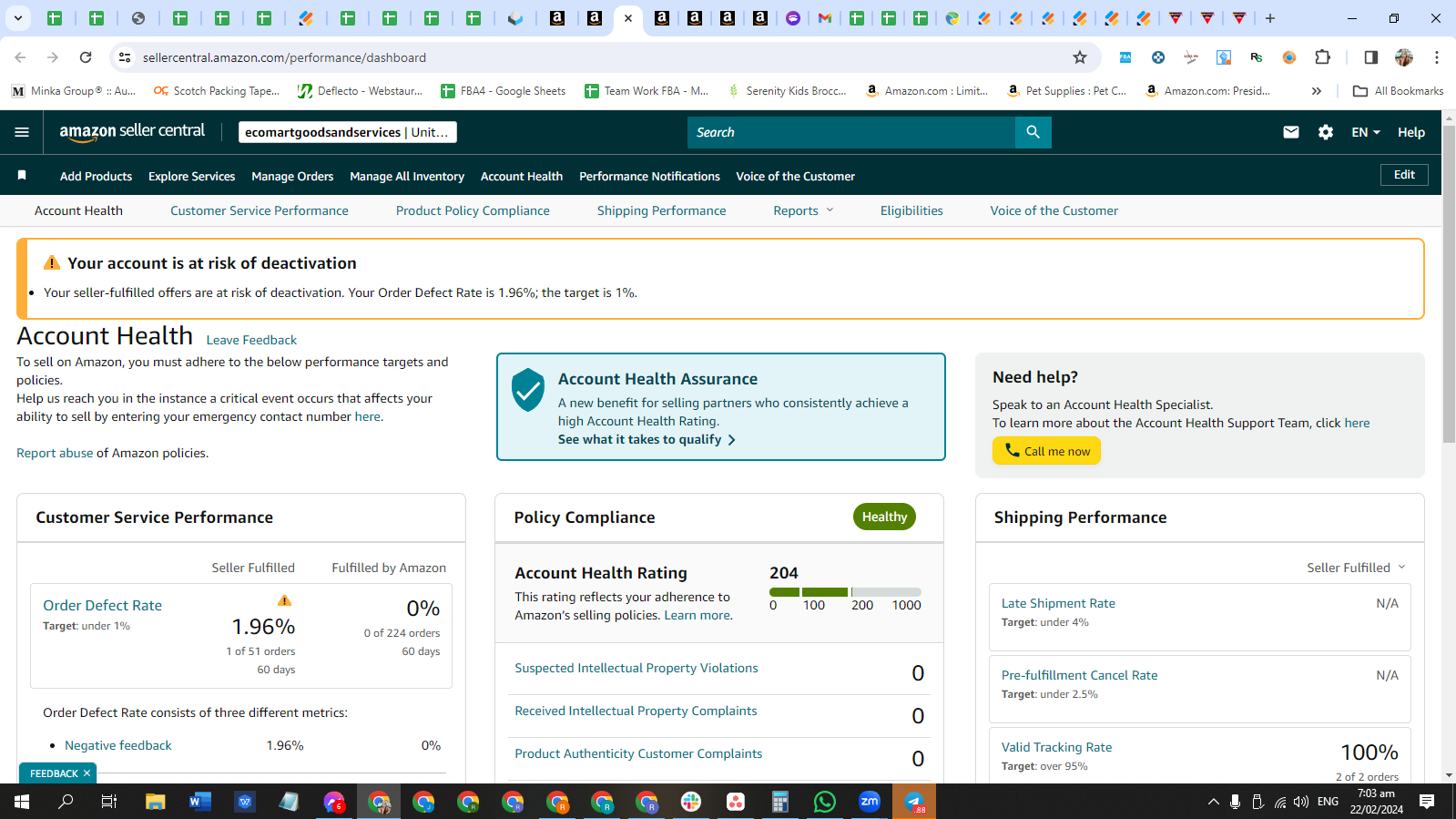This screenshot has width=1456, height=819.
Task: Bookmark this page with the star icon
Action: pyautogui.click(x=1080, y=57)
